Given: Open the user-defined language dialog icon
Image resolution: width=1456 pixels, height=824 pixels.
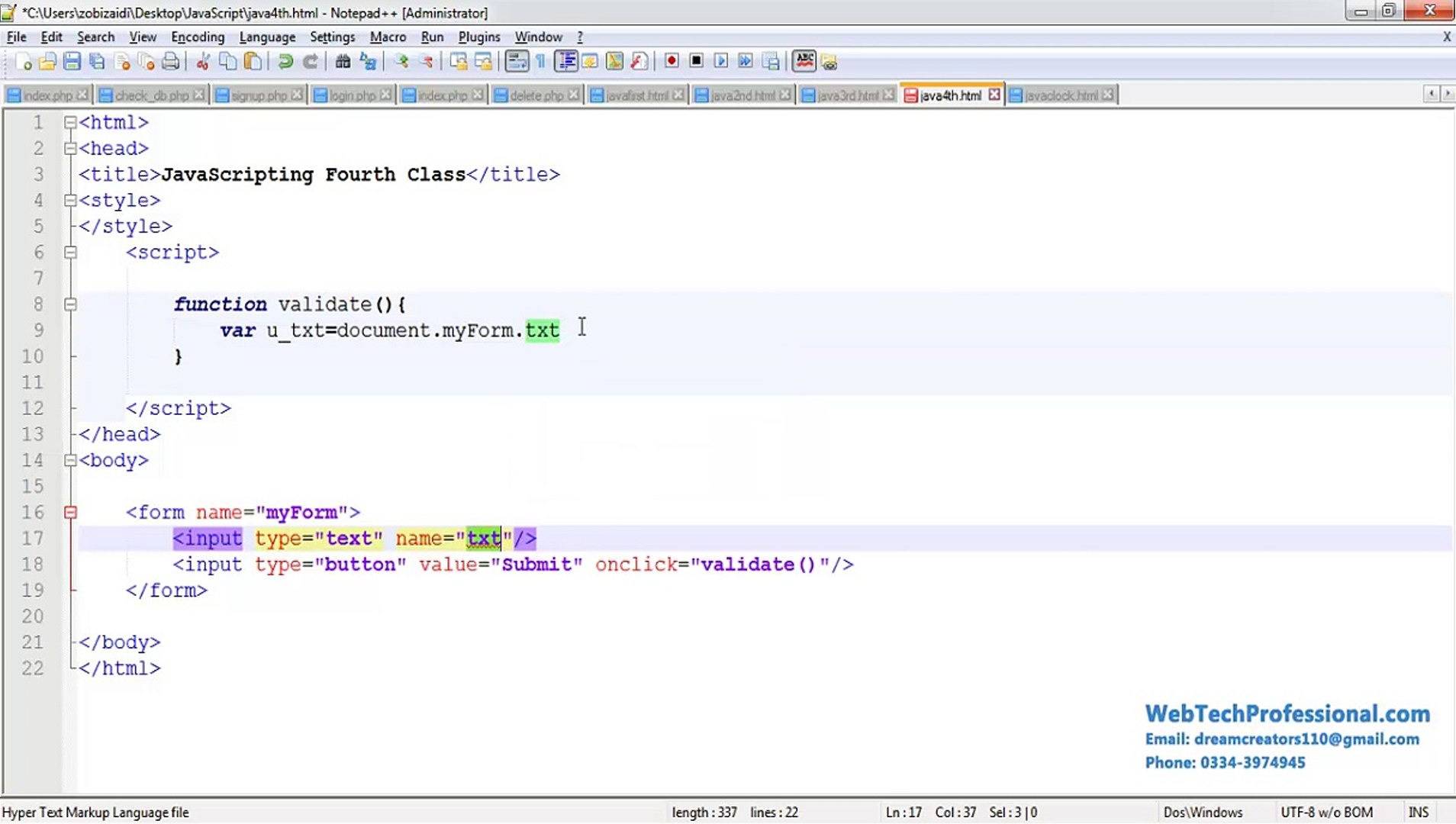Looking at the screenshot, I should (x=590, y=62).
